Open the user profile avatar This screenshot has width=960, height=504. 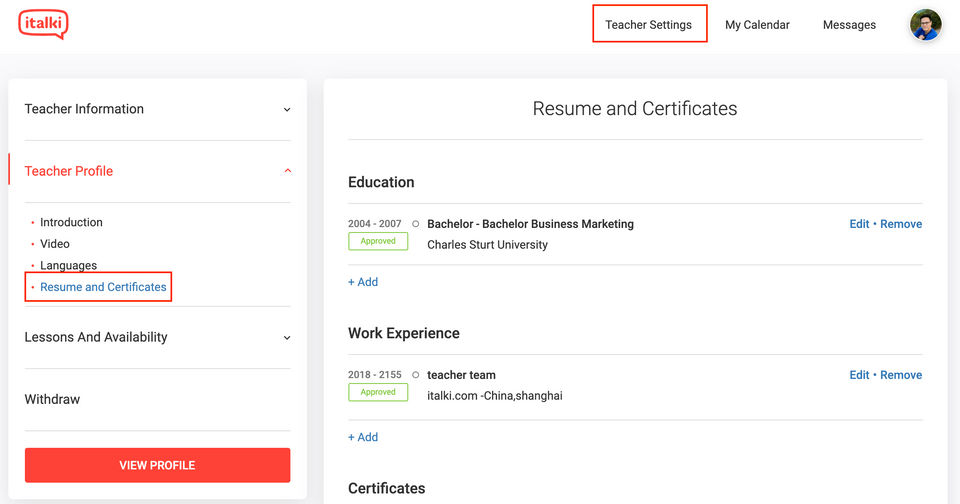click(x=925, y=25)
